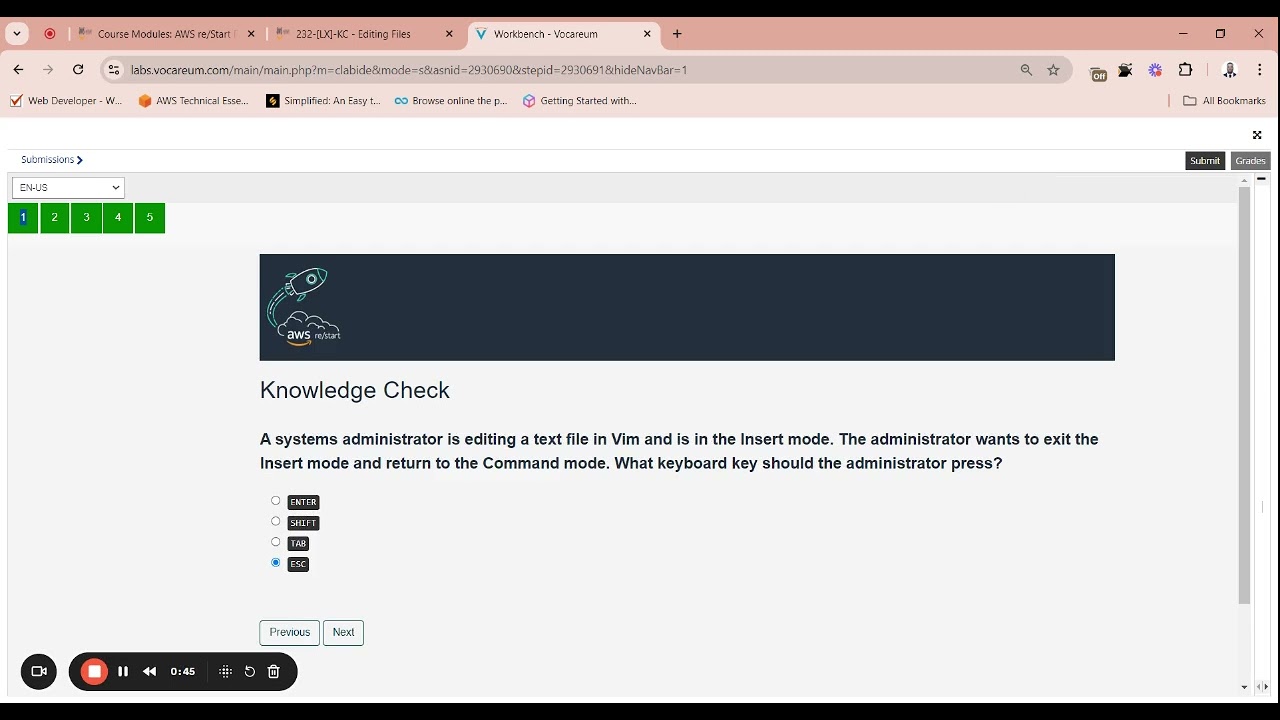Click the Grades button

pyautogui.click(x=1250, y=161)
